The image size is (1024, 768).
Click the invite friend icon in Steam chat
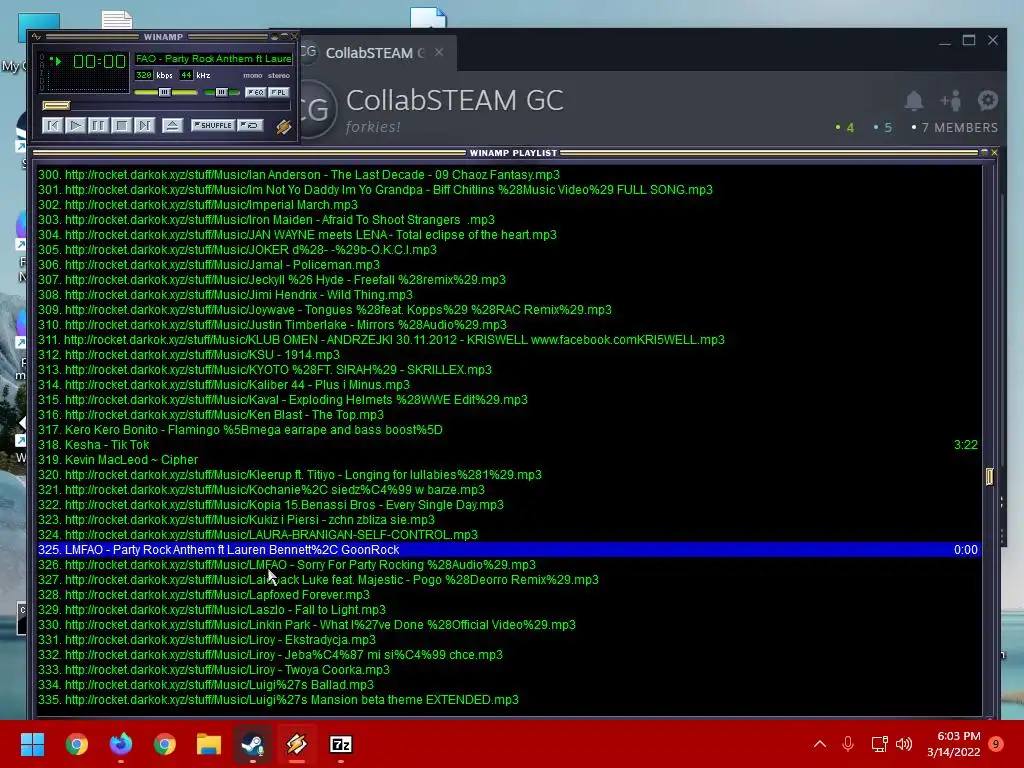[950, 101]
